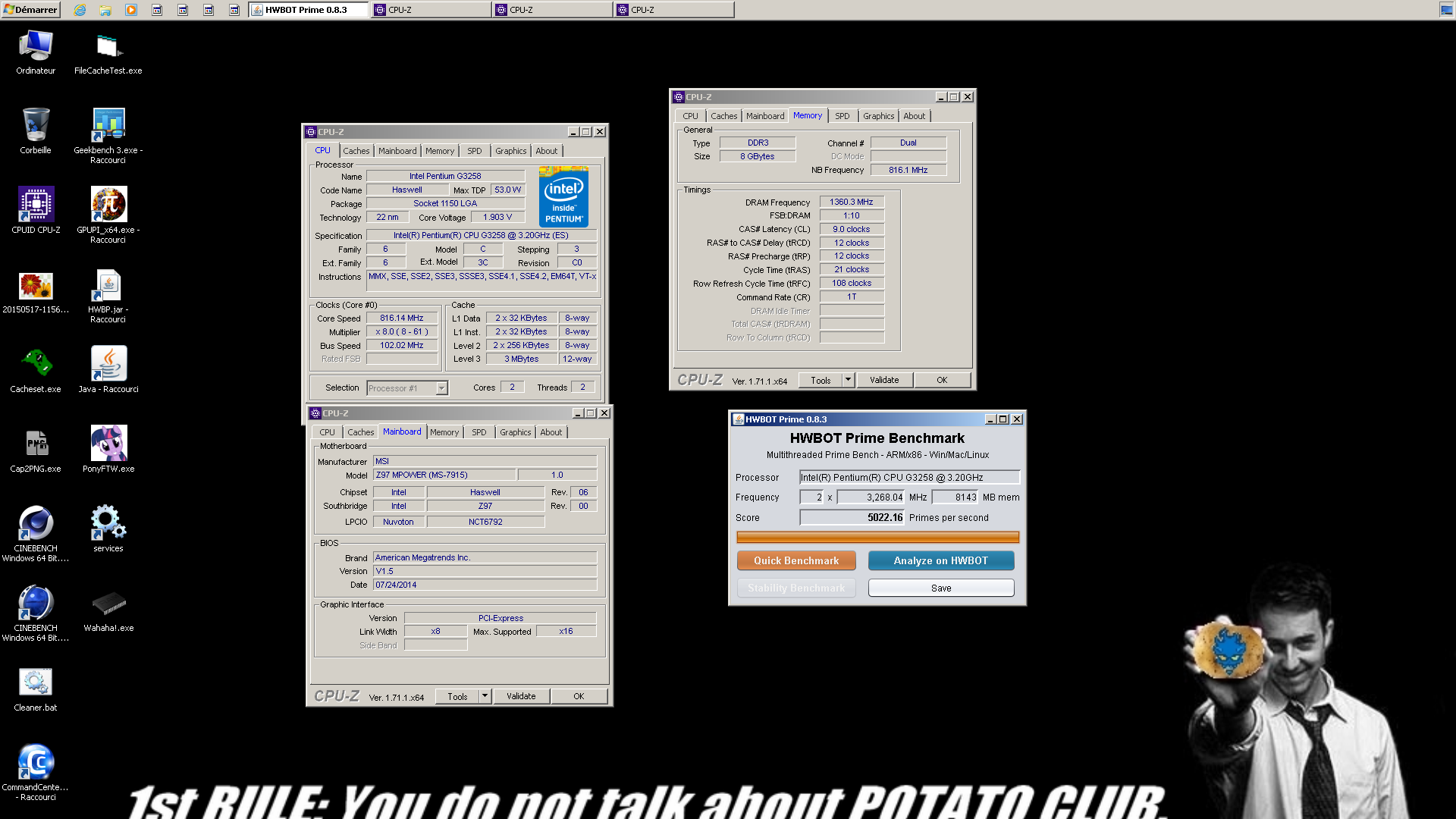This screenshot has height=819, width=1456.
Task: Open About tab in CPU-Z CPU window
Action: coord(546,151)
